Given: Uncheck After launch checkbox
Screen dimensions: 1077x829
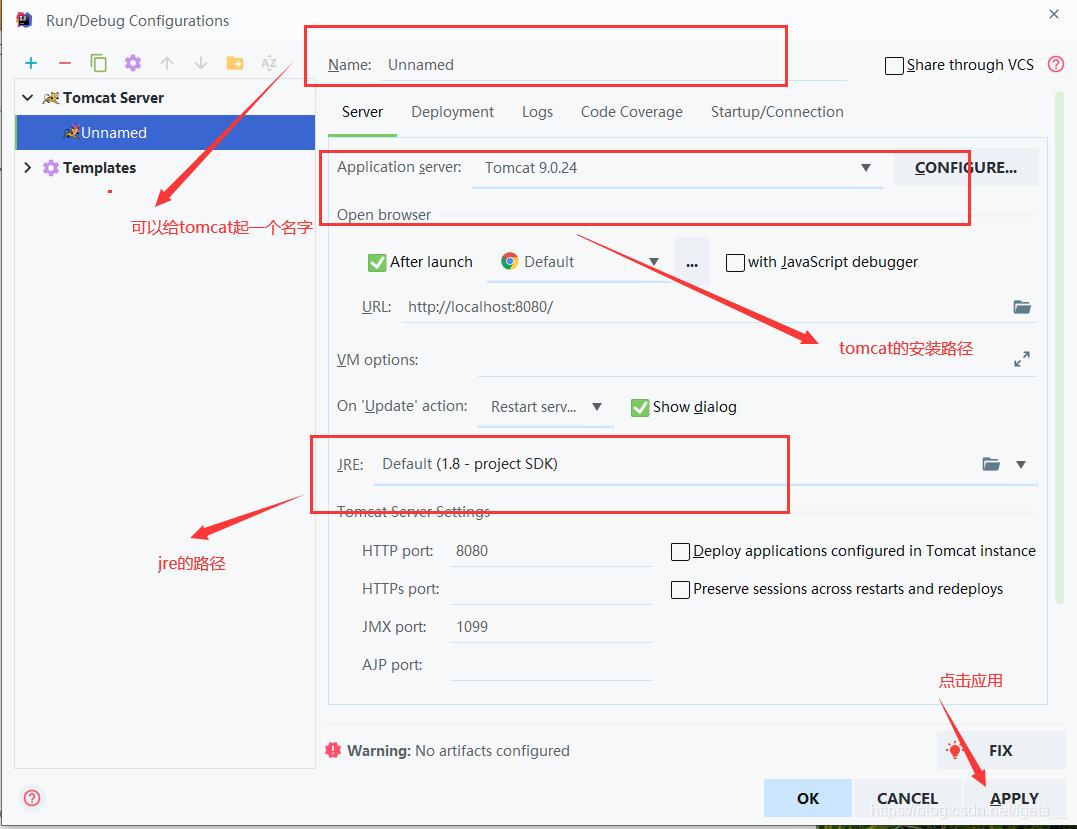Looking at the screenshot, I should (x=377, y=262).
